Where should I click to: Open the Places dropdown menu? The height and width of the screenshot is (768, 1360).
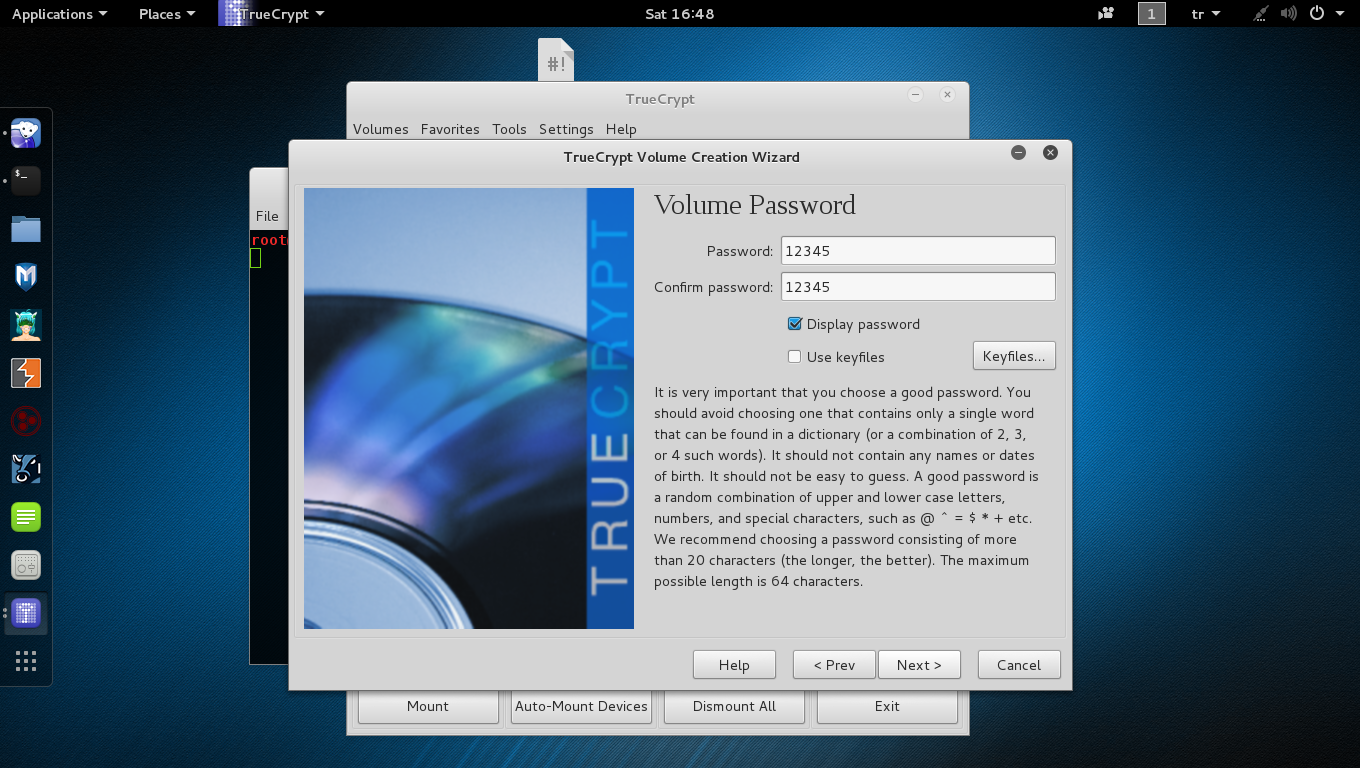coord(167,14)
